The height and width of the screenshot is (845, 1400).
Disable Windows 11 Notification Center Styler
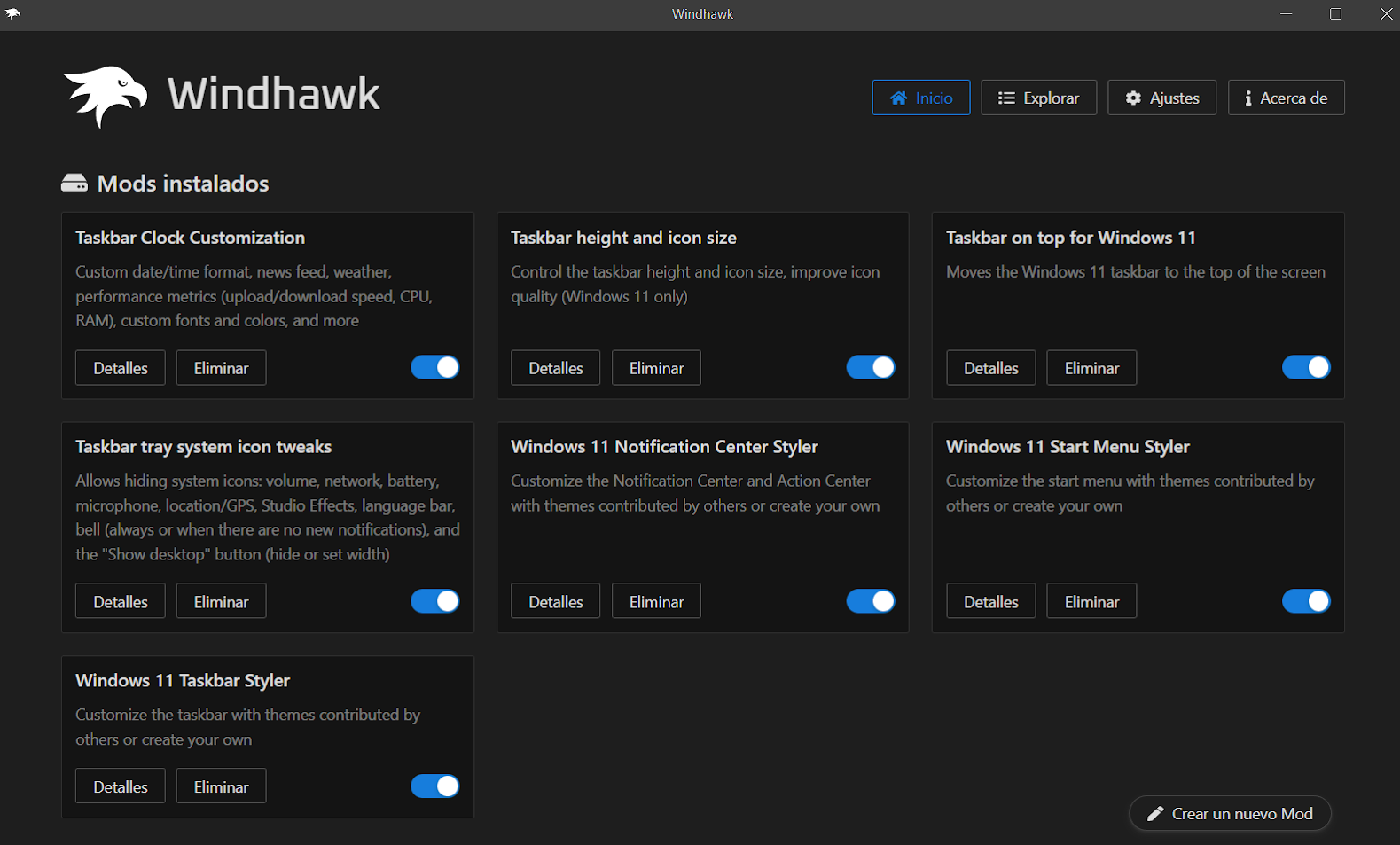tap(871, 601)
